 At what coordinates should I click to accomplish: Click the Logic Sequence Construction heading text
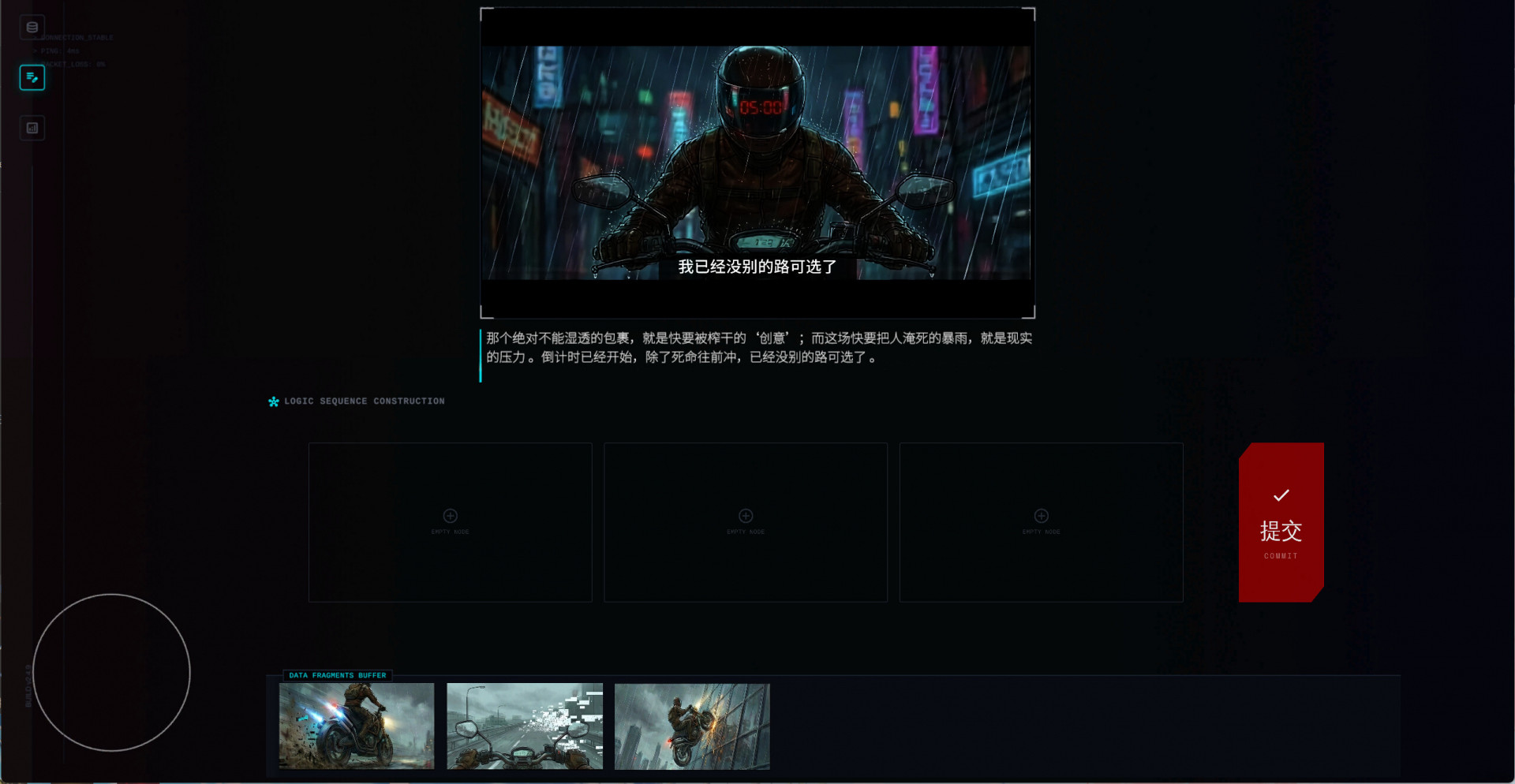point(365,401)
